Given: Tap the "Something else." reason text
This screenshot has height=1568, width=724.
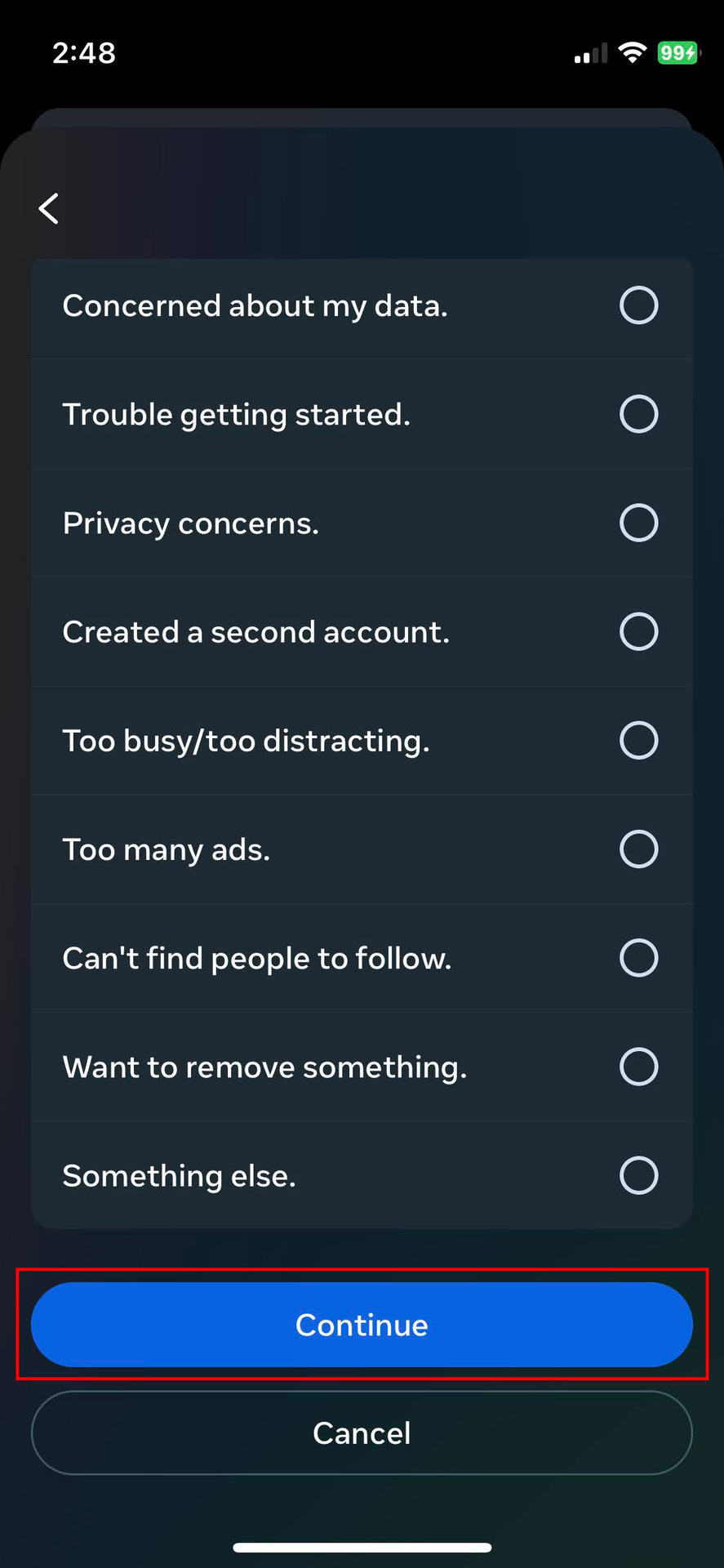Looking at the screenshot, I should pyautogui.click(x=180, y=1176).
